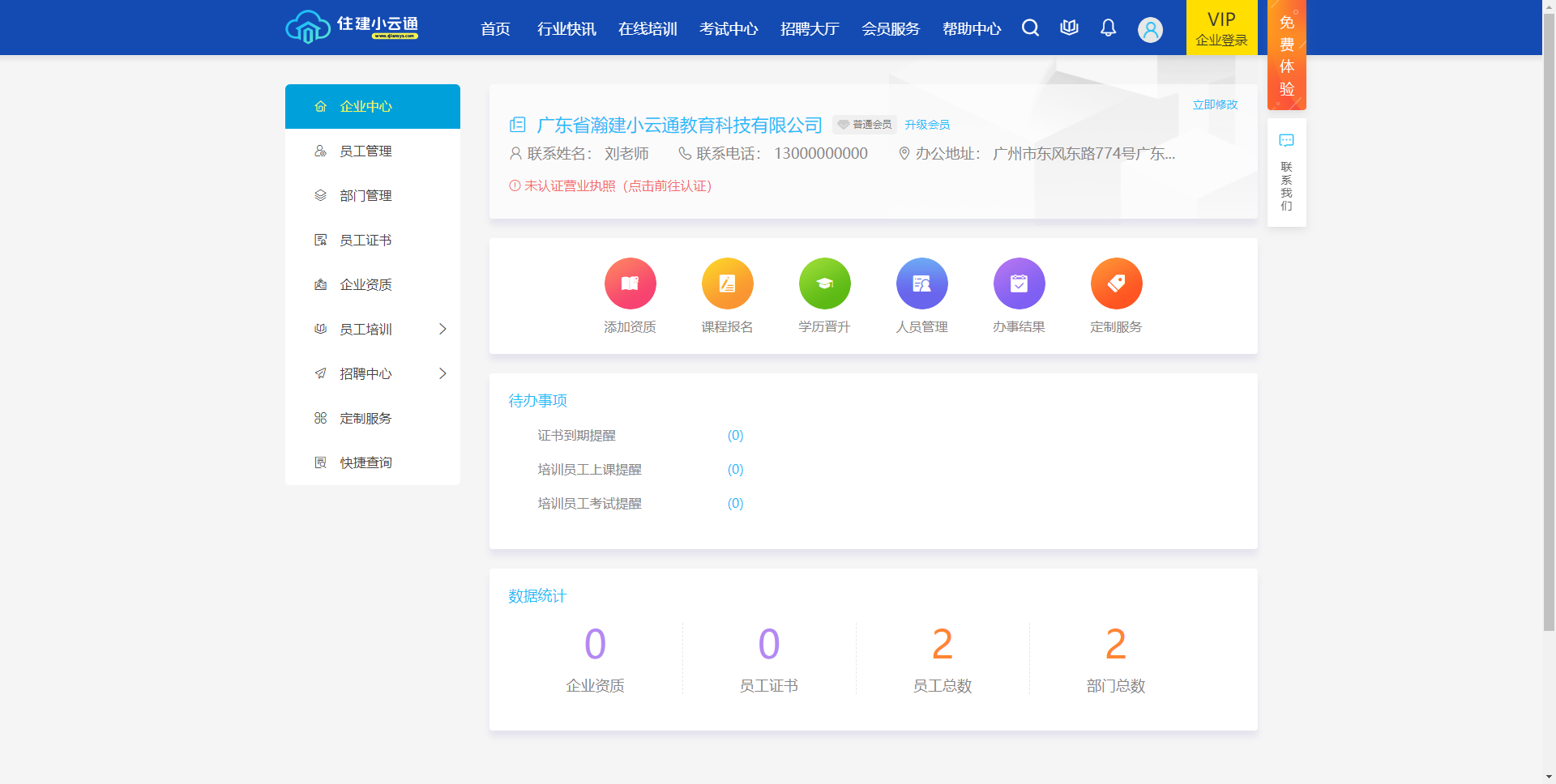
Task: Click the 办事结果 purple calendar icon
Action: coord(1019,283)
